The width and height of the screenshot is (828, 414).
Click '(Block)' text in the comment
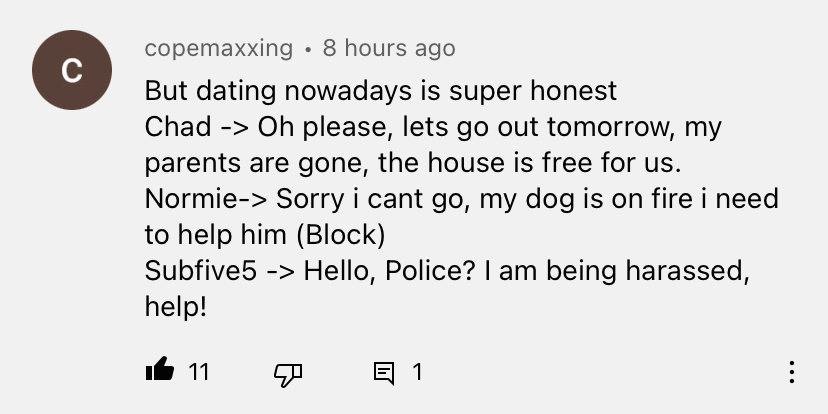point(341,235)
